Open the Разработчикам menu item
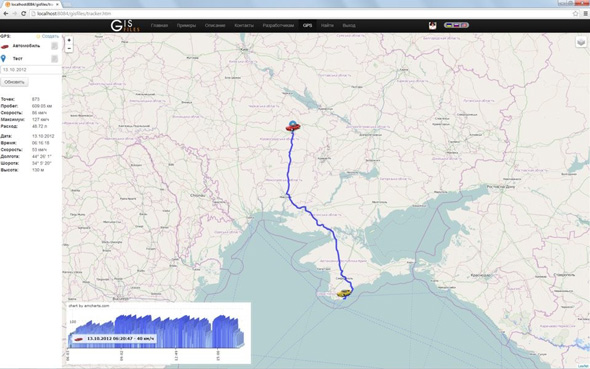590x369 pixels. [278, 26]
